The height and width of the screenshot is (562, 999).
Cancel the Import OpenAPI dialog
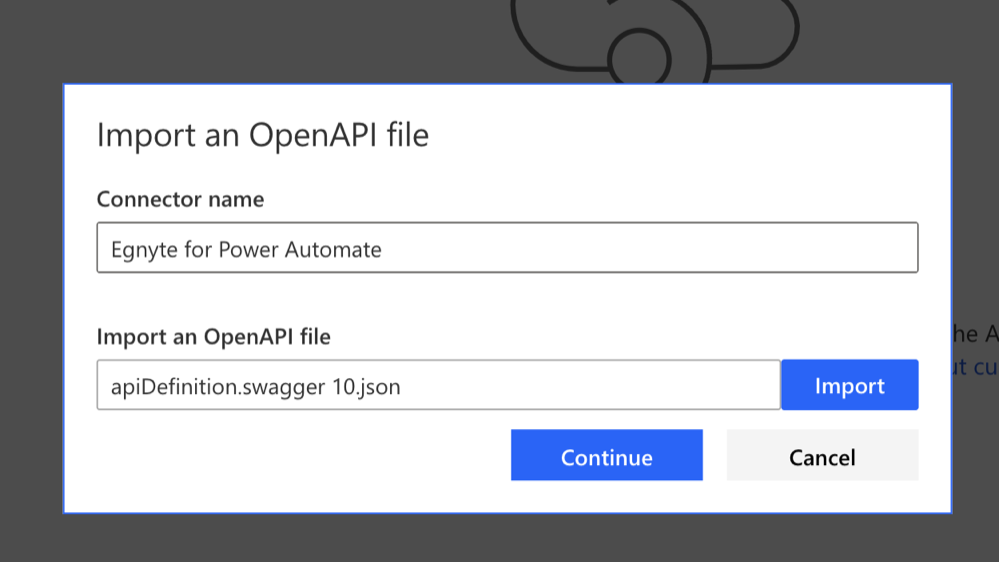click(x=823, y=455)
